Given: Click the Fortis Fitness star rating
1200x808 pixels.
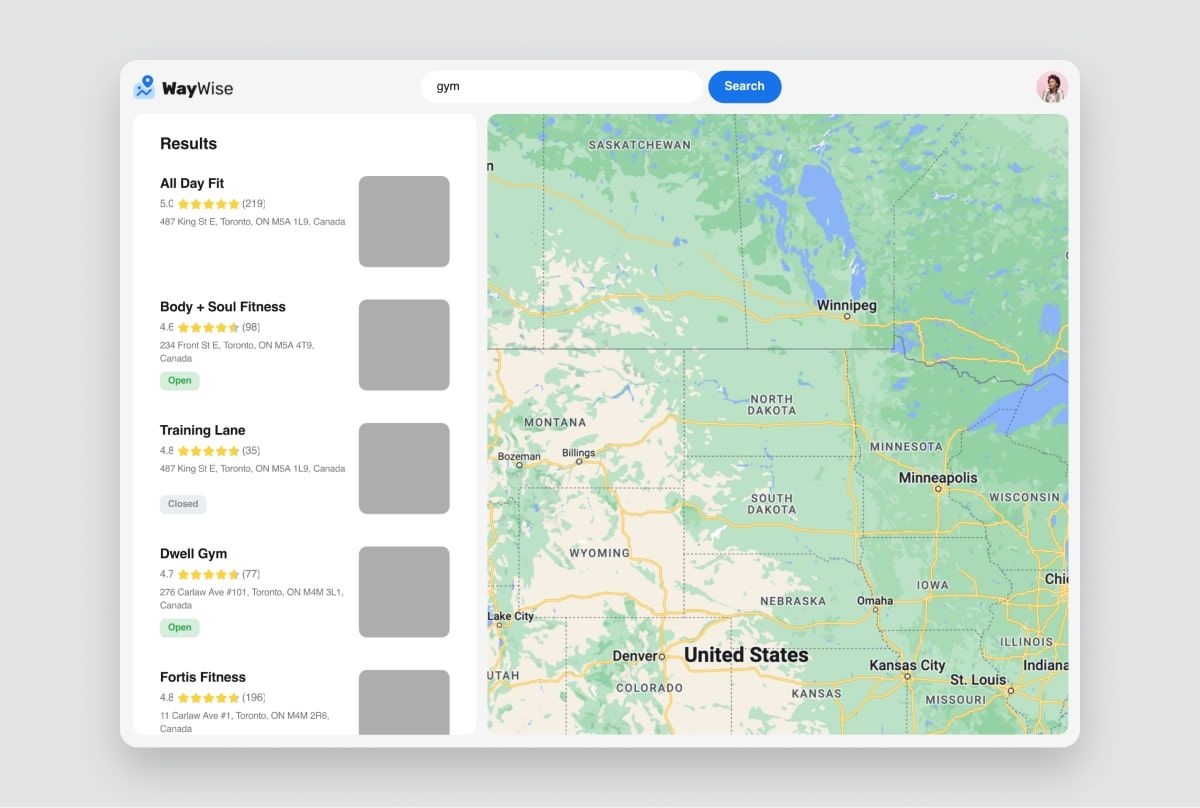Looking at the screenshot, I should tap(209, 698).
